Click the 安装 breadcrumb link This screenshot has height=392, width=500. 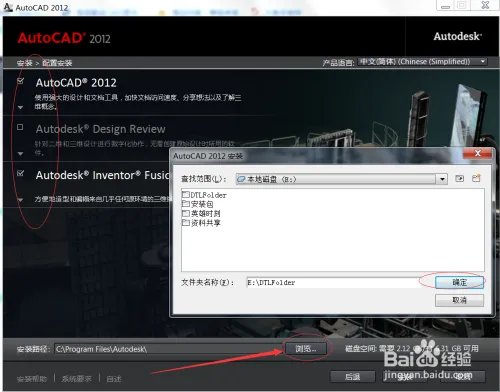(24, 63)
